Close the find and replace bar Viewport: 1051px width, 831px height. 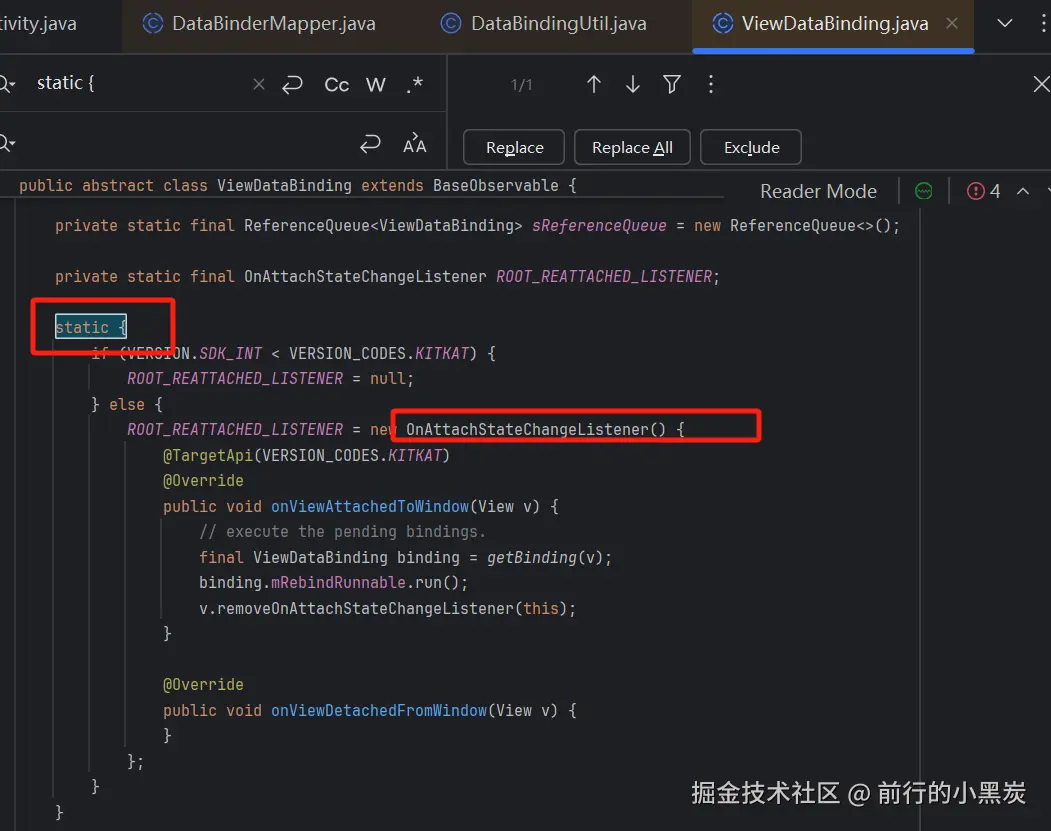(x=1041, y=84)
